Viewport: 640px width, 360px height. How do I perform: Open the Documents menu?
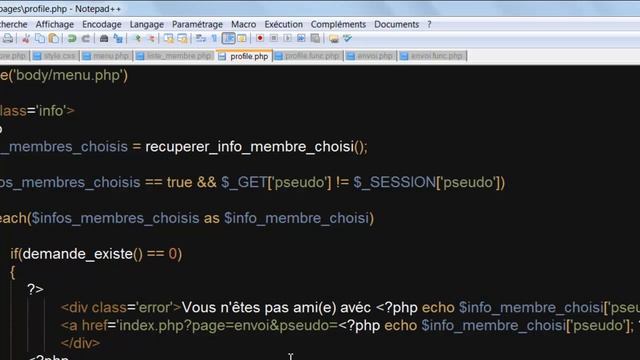[396, 24]
